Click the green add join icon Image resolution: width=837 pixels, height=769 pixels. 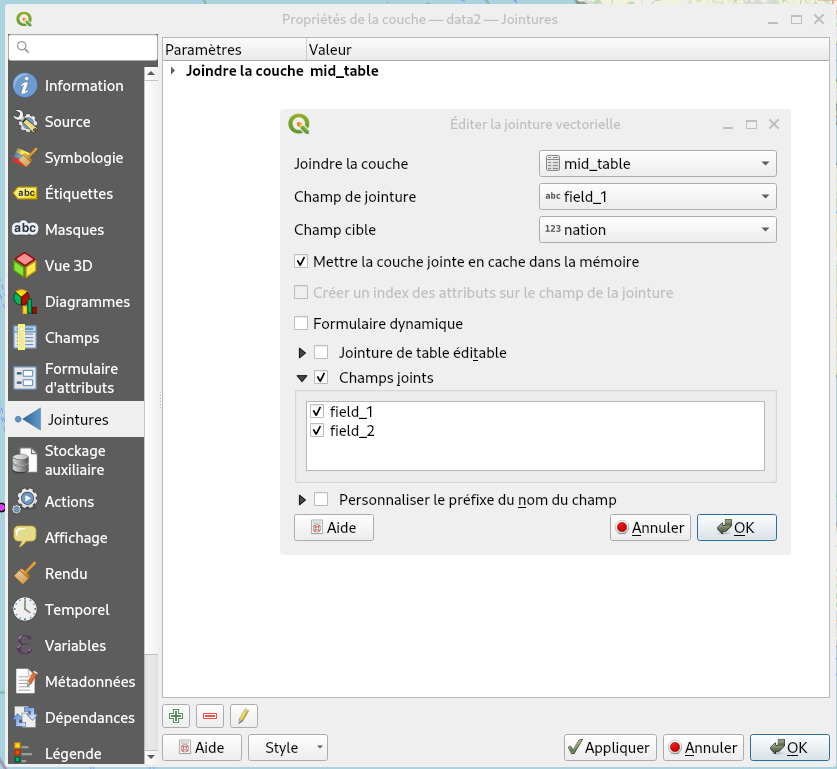click(x=176, y=716)
